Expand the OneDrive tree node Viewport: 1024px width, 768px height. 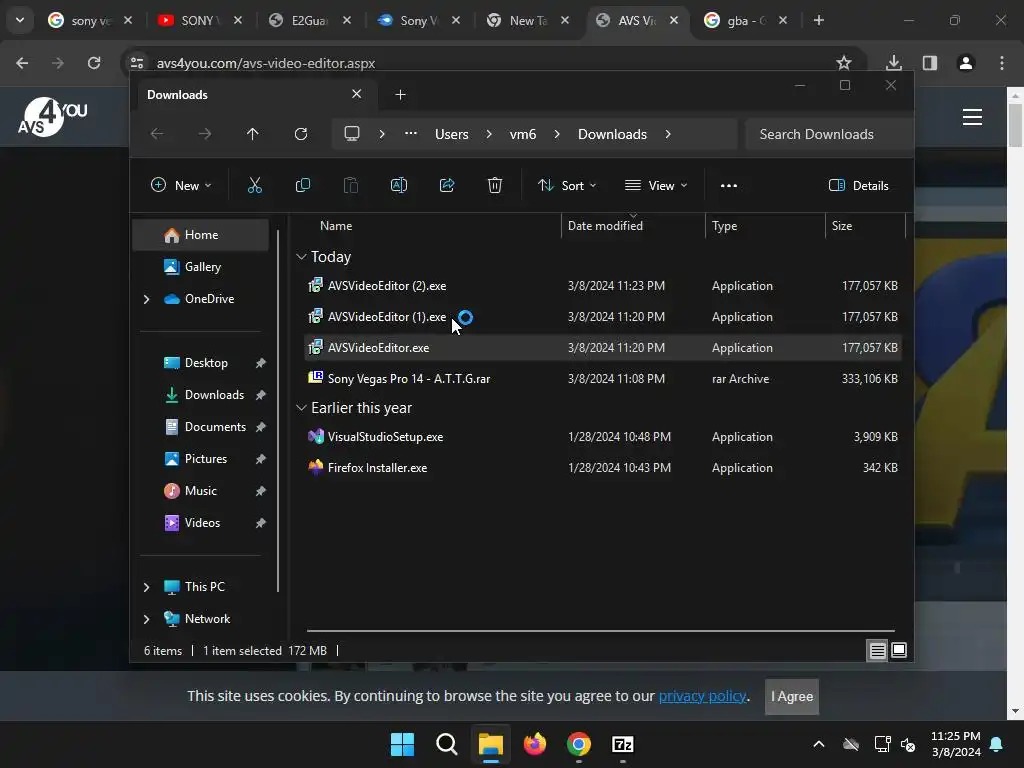tap(146, 299)
